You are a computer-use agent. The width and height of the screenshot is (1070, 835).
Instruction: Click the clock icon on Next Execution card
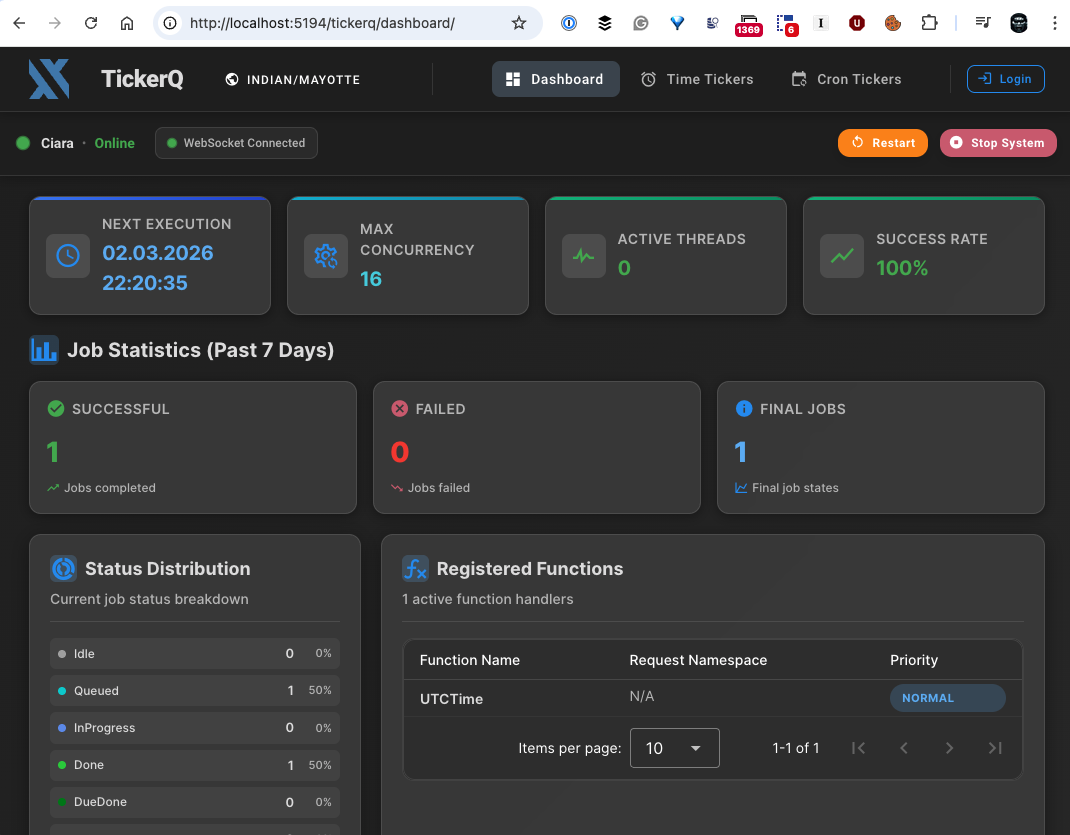pyautogui.click(x=67, y=256)
